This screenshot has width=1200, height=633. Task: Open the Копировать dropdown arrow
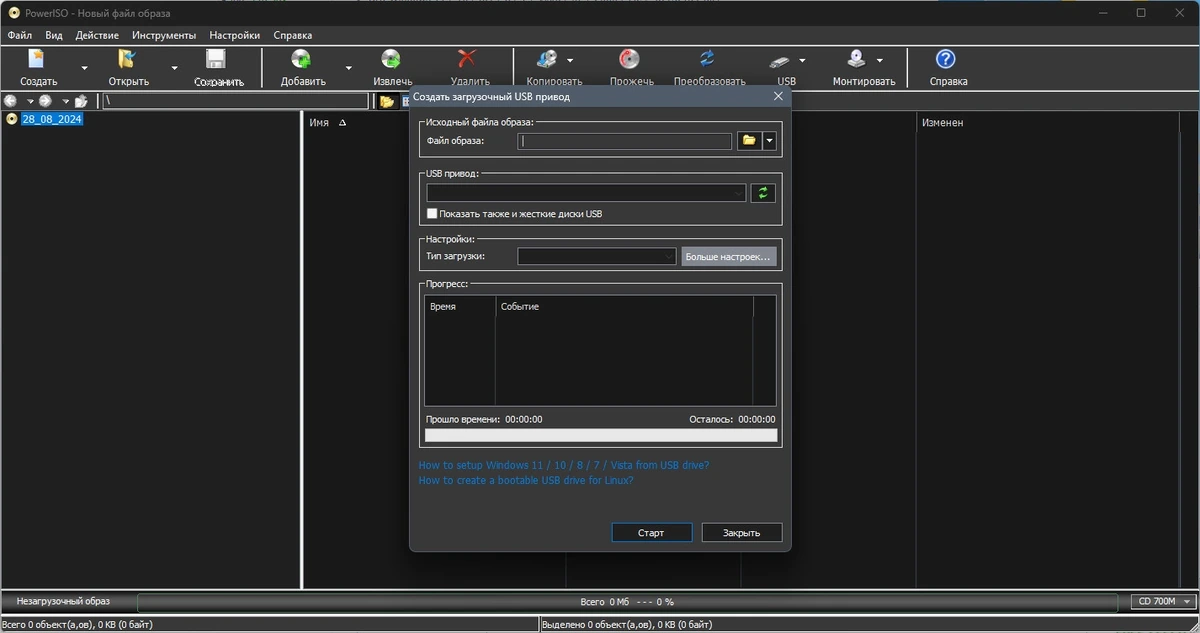[x=570, y=60]
